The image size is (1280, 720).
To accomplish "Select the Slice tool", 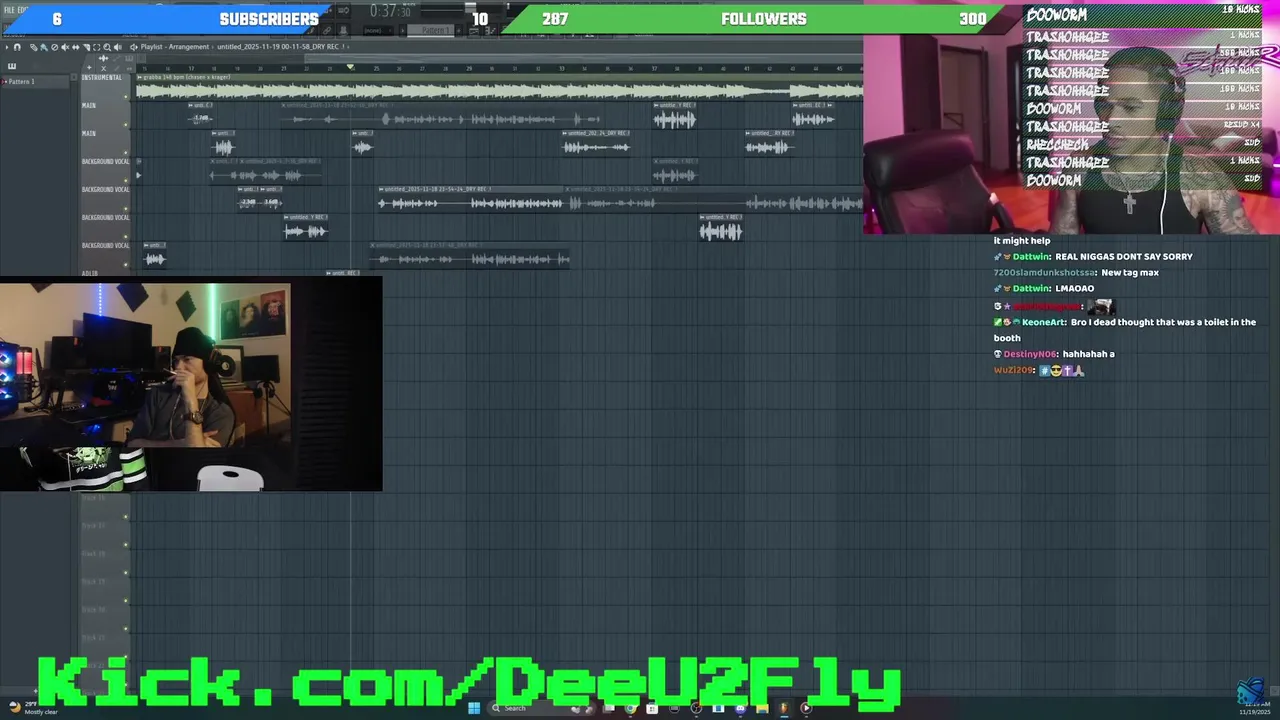I will coord(87,47).
